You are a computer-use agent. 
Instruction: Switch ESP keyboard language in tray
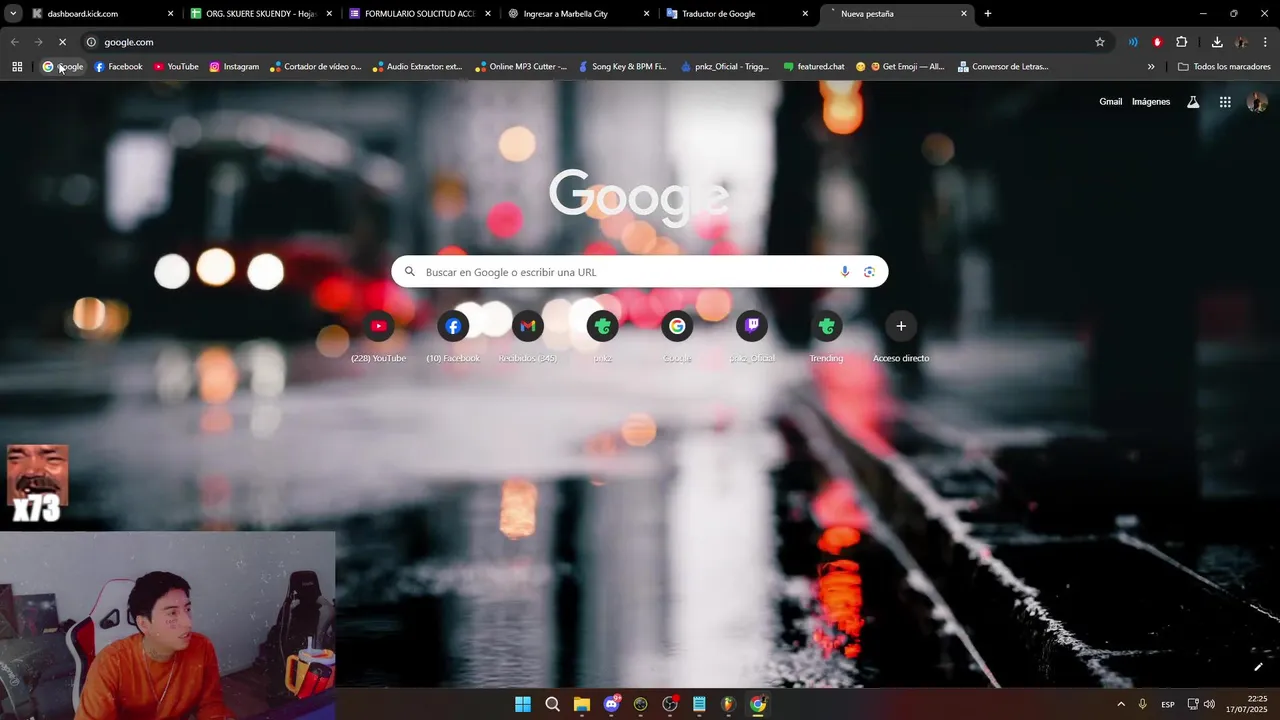(x=1168, y=705)
